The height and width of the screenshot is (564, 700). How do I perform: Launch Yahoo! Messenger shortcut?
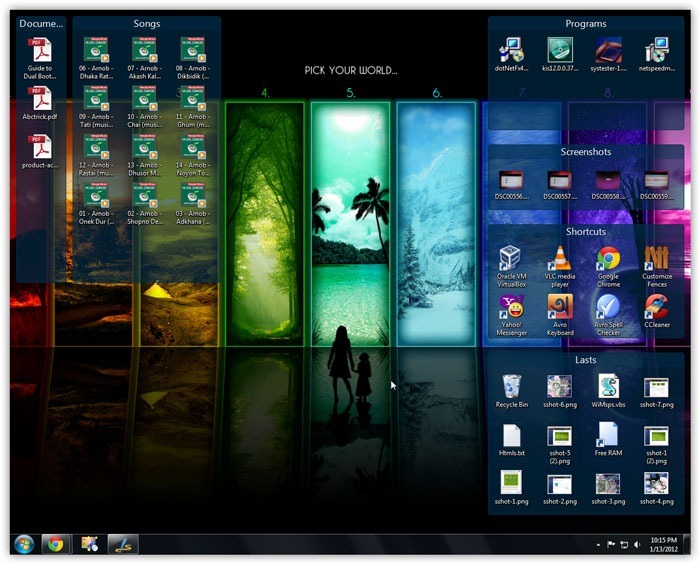point(512,315)
